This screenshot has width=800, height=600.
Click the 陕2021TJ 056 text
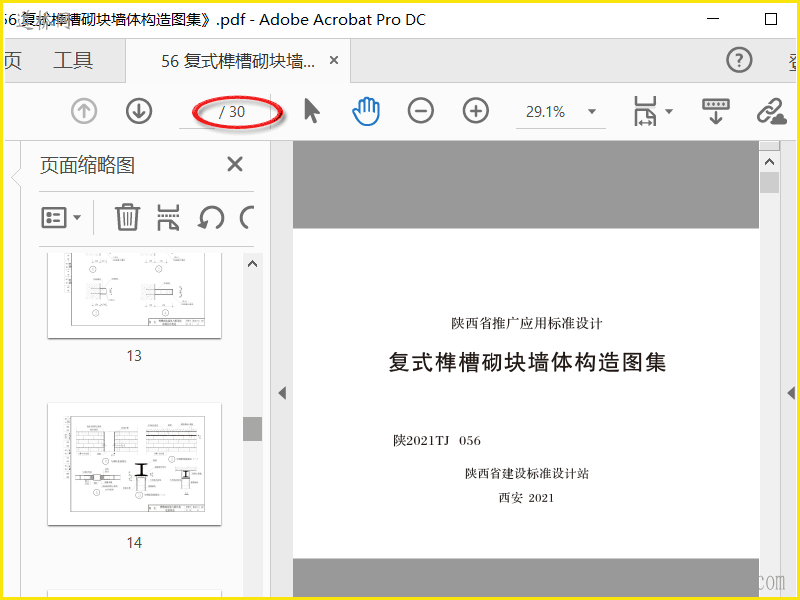point(437,440)
